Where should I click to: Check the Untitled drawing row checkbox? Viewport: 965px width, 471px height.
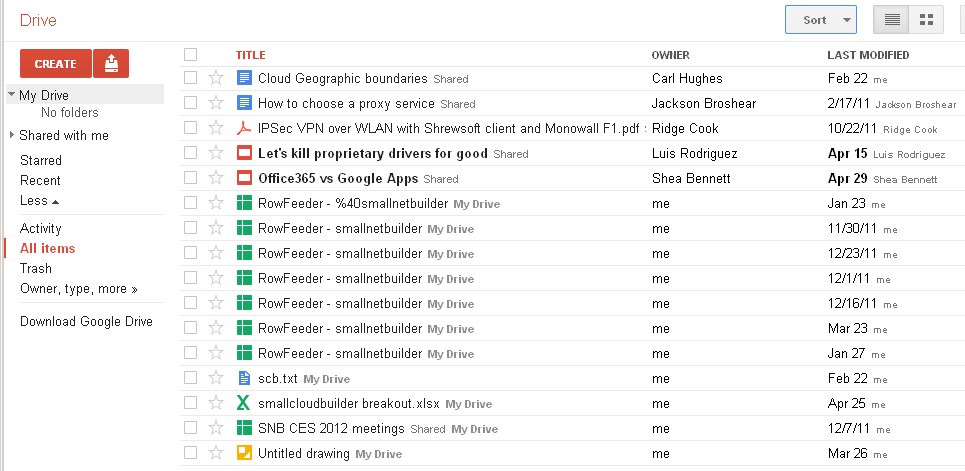pyautogui.click(x=190, y=453)
